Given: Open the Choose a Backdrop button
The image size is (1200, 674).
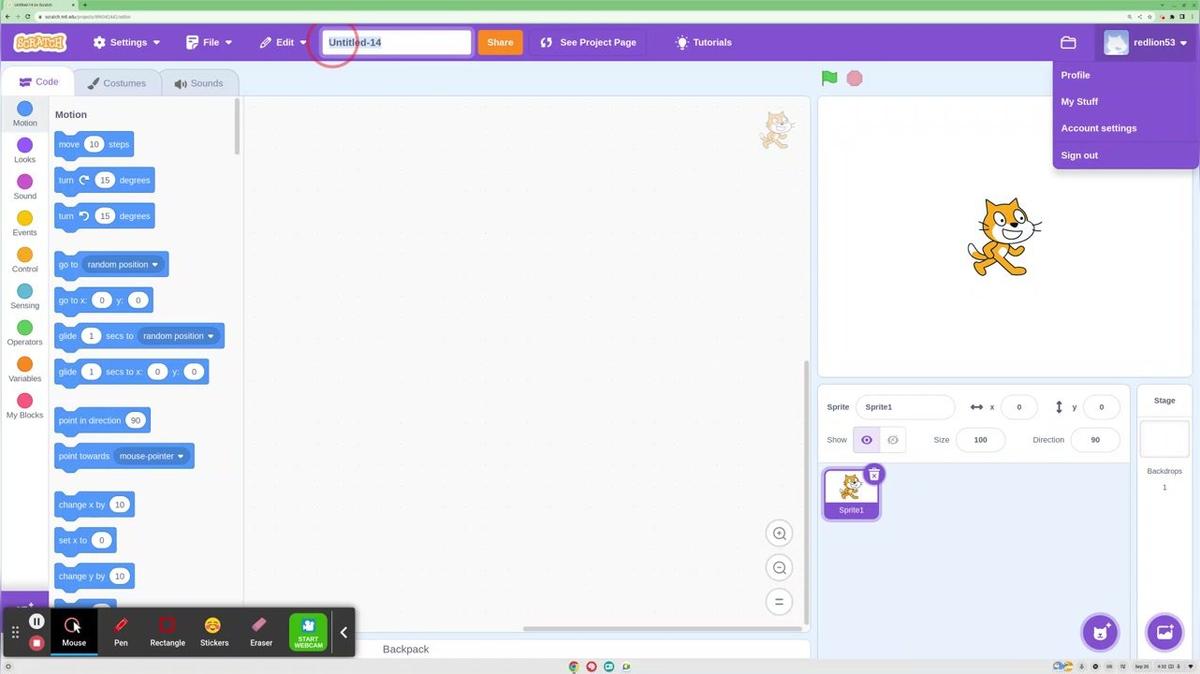Looking at the screenshot, I should [1164, 632].
